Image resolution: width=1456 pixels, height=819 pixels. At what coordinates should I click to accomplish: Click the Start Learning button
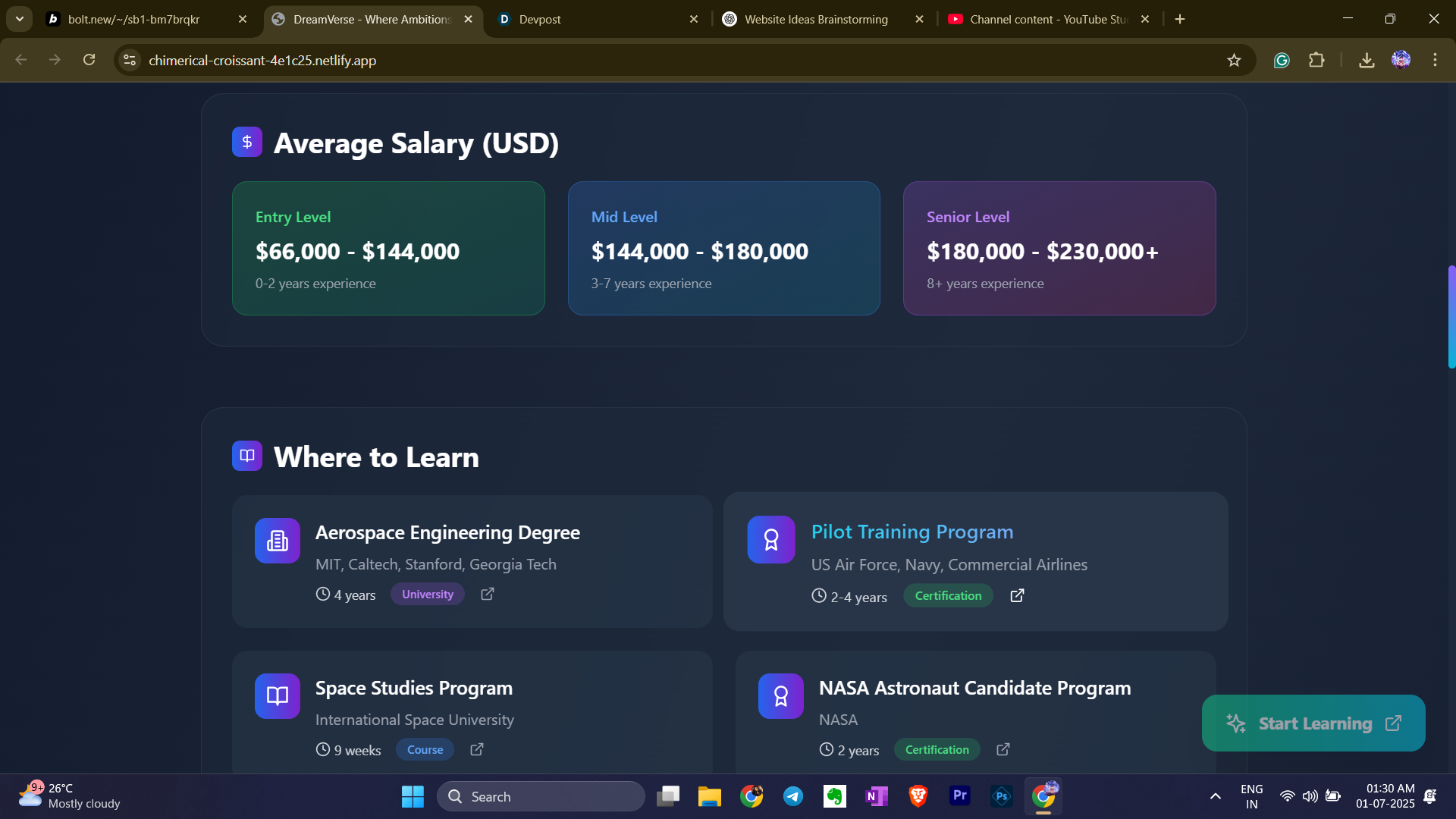1313,723
